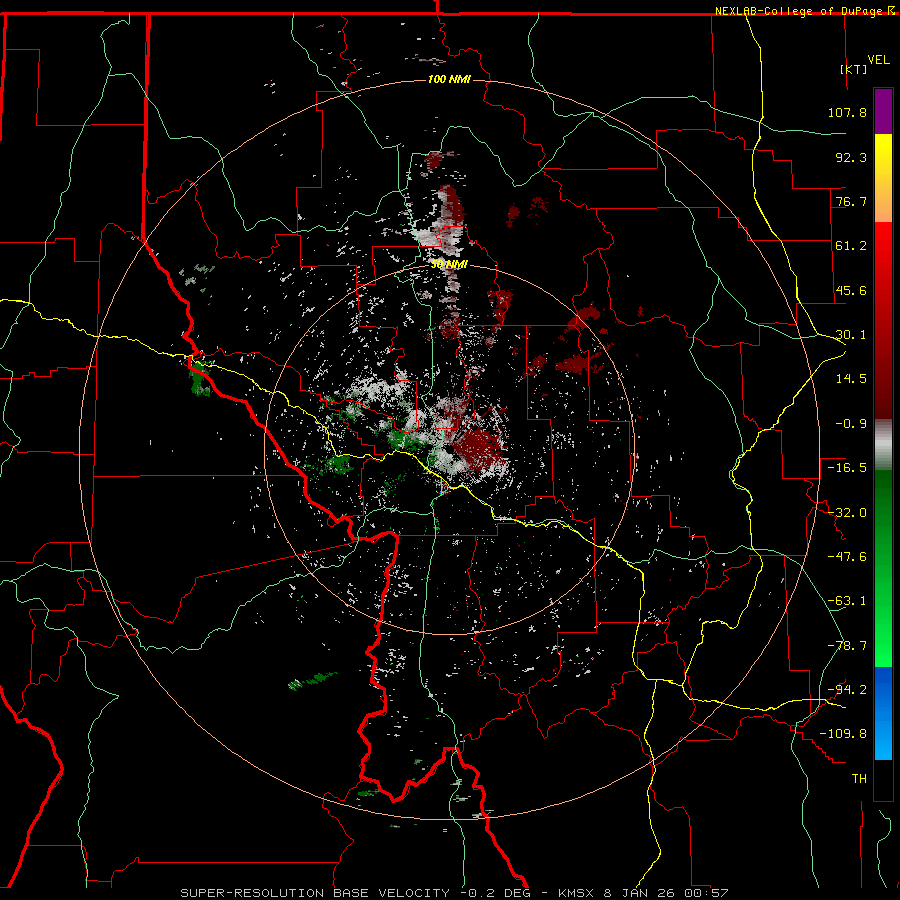Click the TH threshold label
The height and width of the screenshot is (900, 900).
859,779
